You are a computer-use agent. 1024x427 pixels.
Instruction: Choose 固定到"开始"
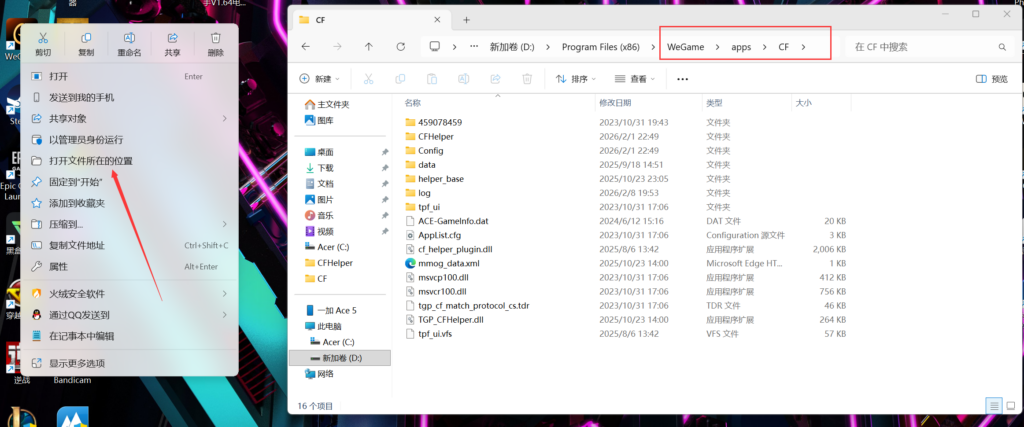(129, 182)
